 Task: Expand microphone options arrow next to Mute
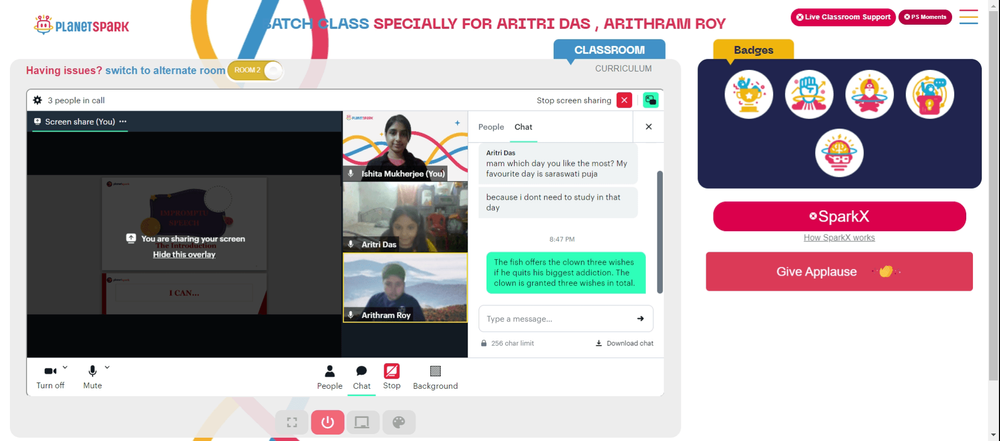tap(107, 367)
